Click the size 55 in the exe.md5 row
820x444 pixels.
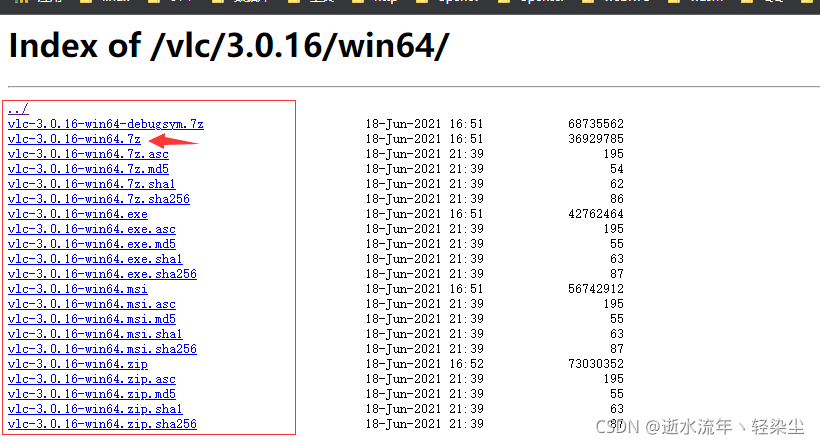click(x=617, y=244)
